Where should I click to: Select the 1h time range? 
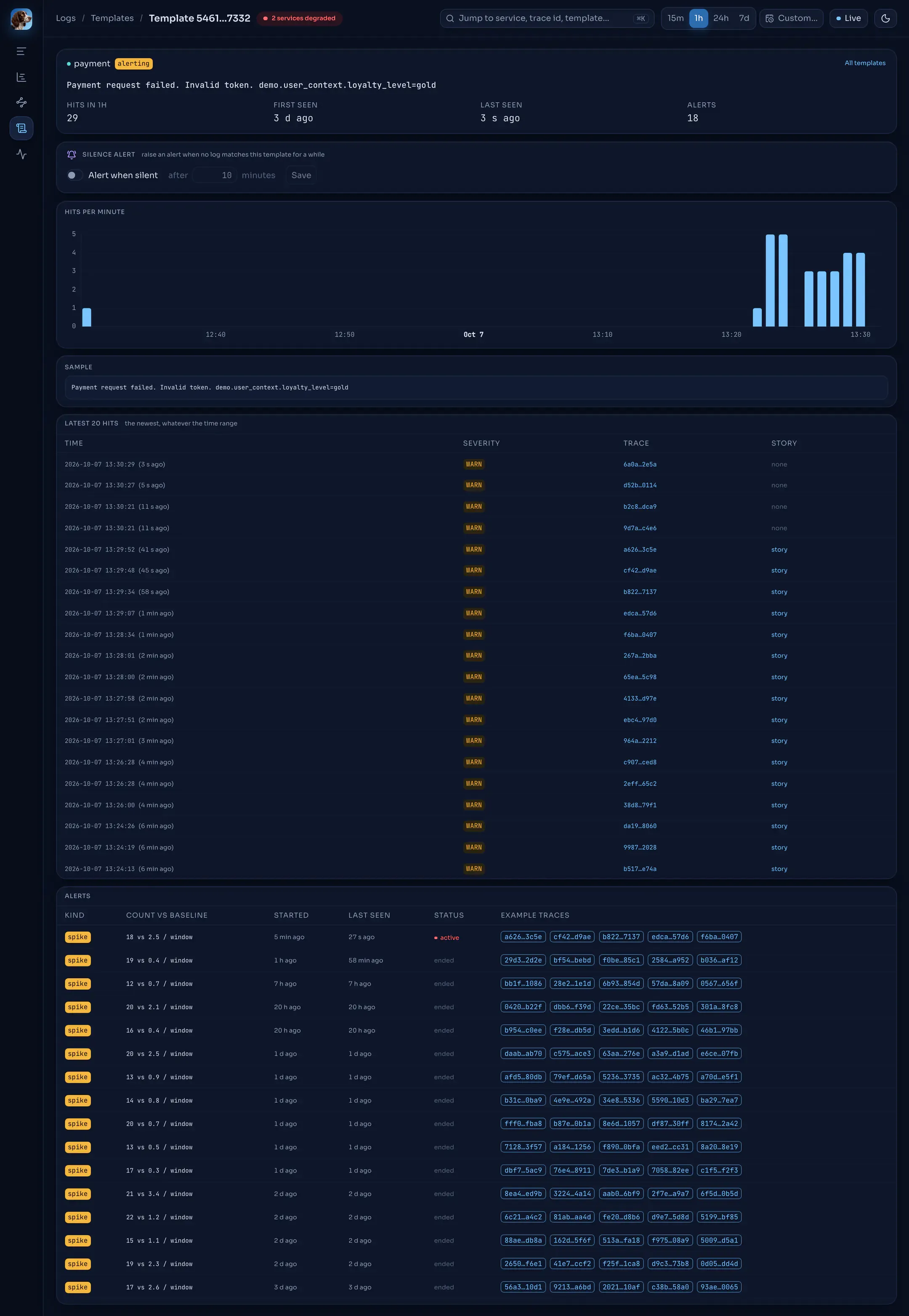coord(698,18)
